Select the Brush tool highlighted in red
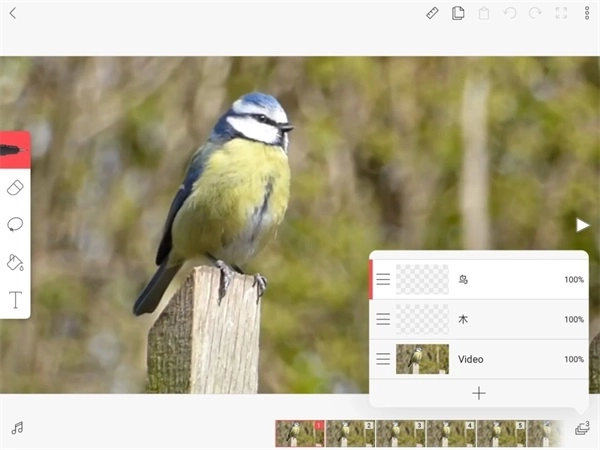This screenshot has height=450, width=600. [14, 149]
